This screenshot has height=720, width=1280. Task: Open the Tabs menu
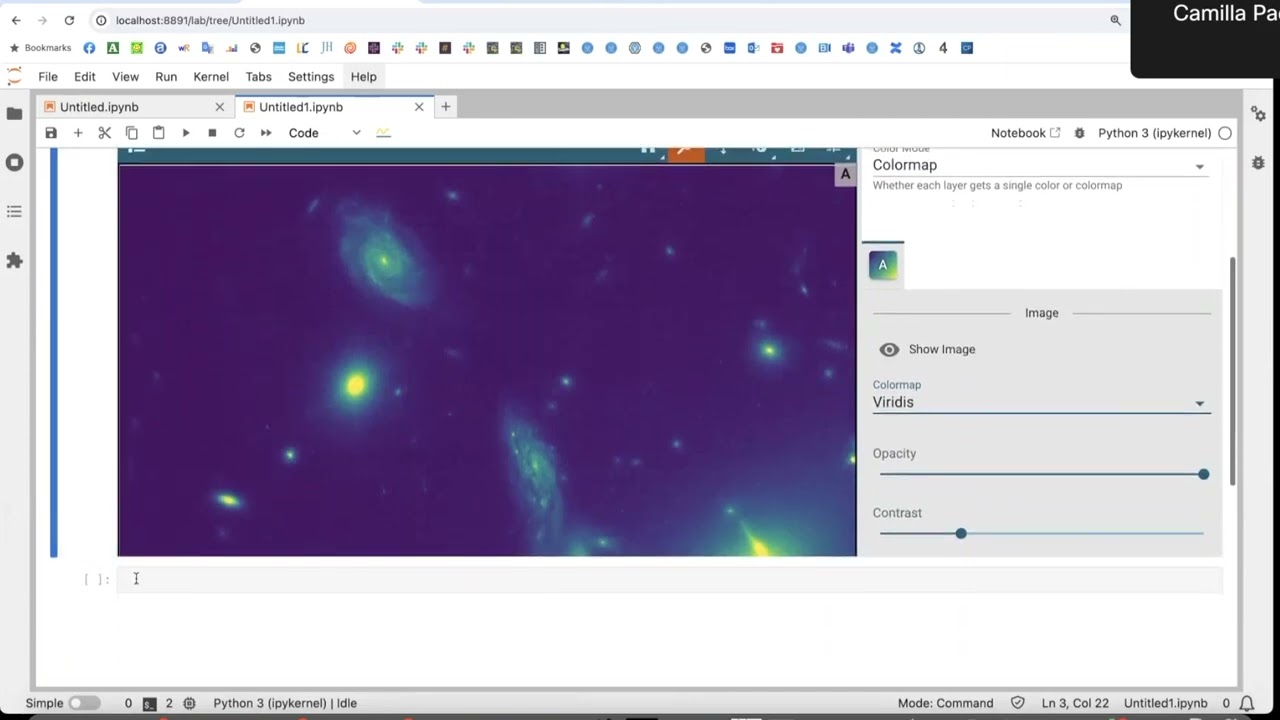(x=258, y=77)
